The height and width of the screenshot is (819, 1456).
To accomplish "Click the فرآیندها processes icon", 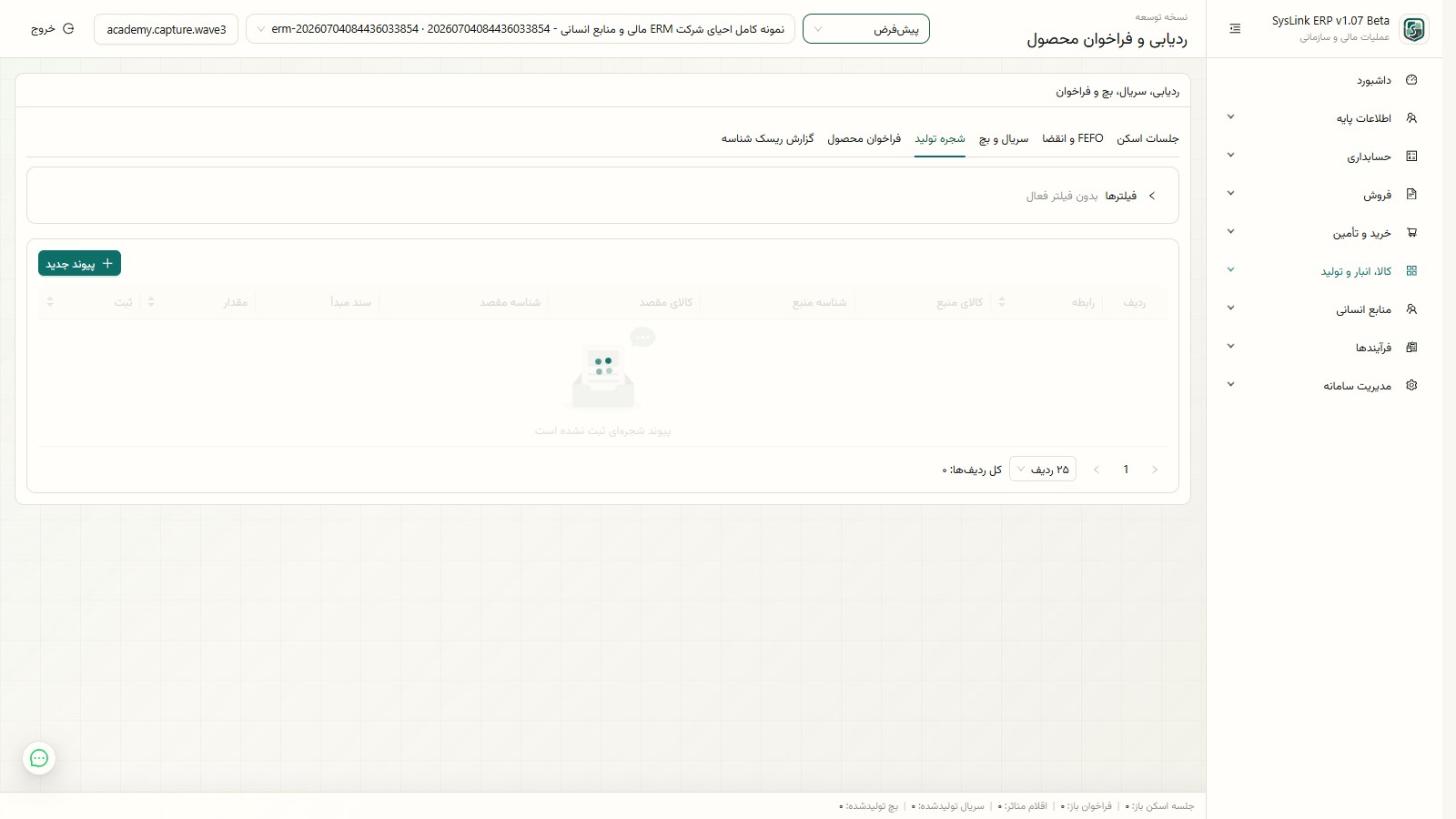I will click(x=1411, y=348).
